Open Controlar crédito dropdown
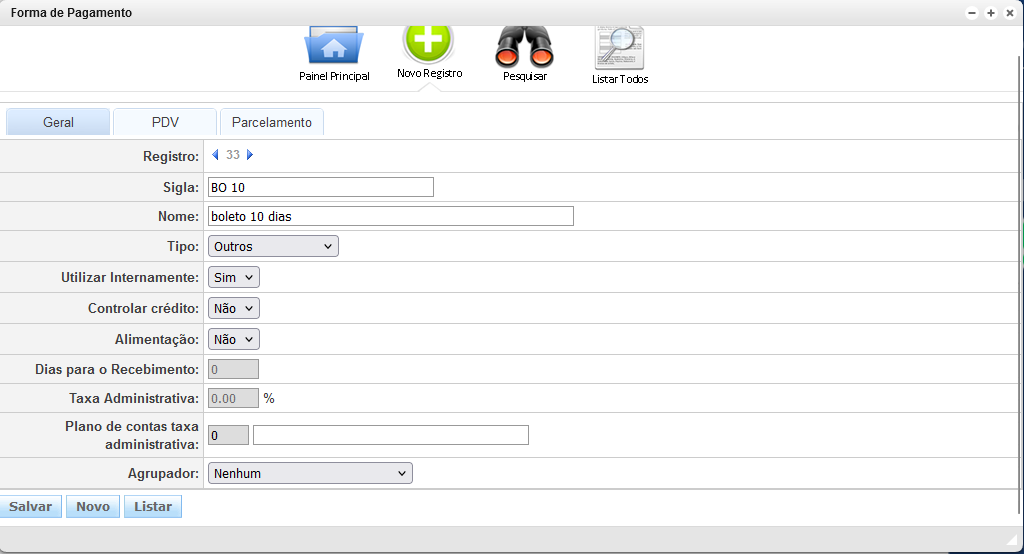 (233, 308)
